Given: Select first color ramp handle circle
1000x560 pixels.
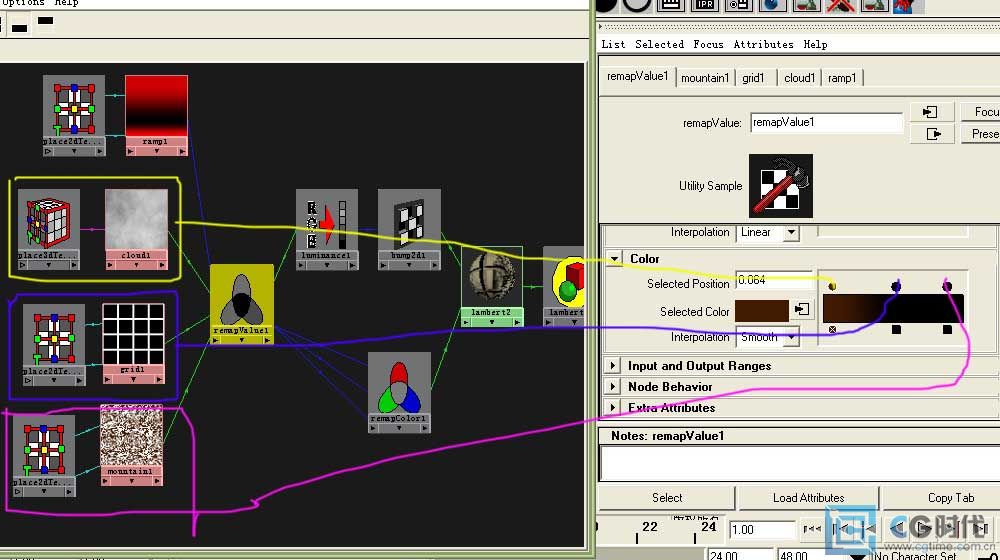Looking at the screenshot, I should [x=832, y=286].
